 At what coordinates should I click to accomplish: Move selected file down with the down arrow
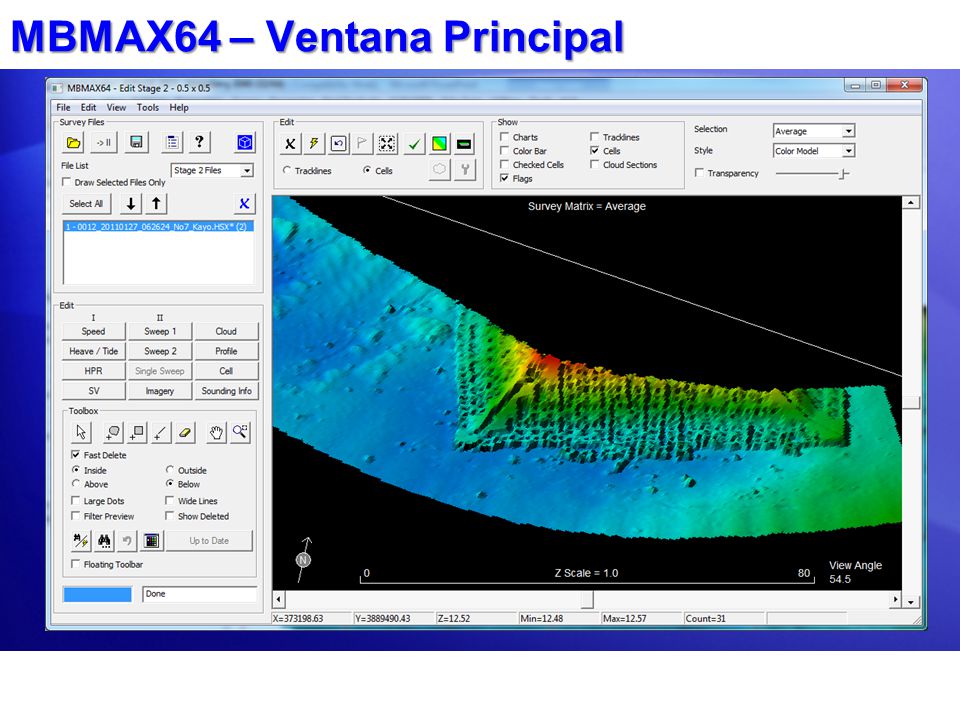[x=131, y=204]
